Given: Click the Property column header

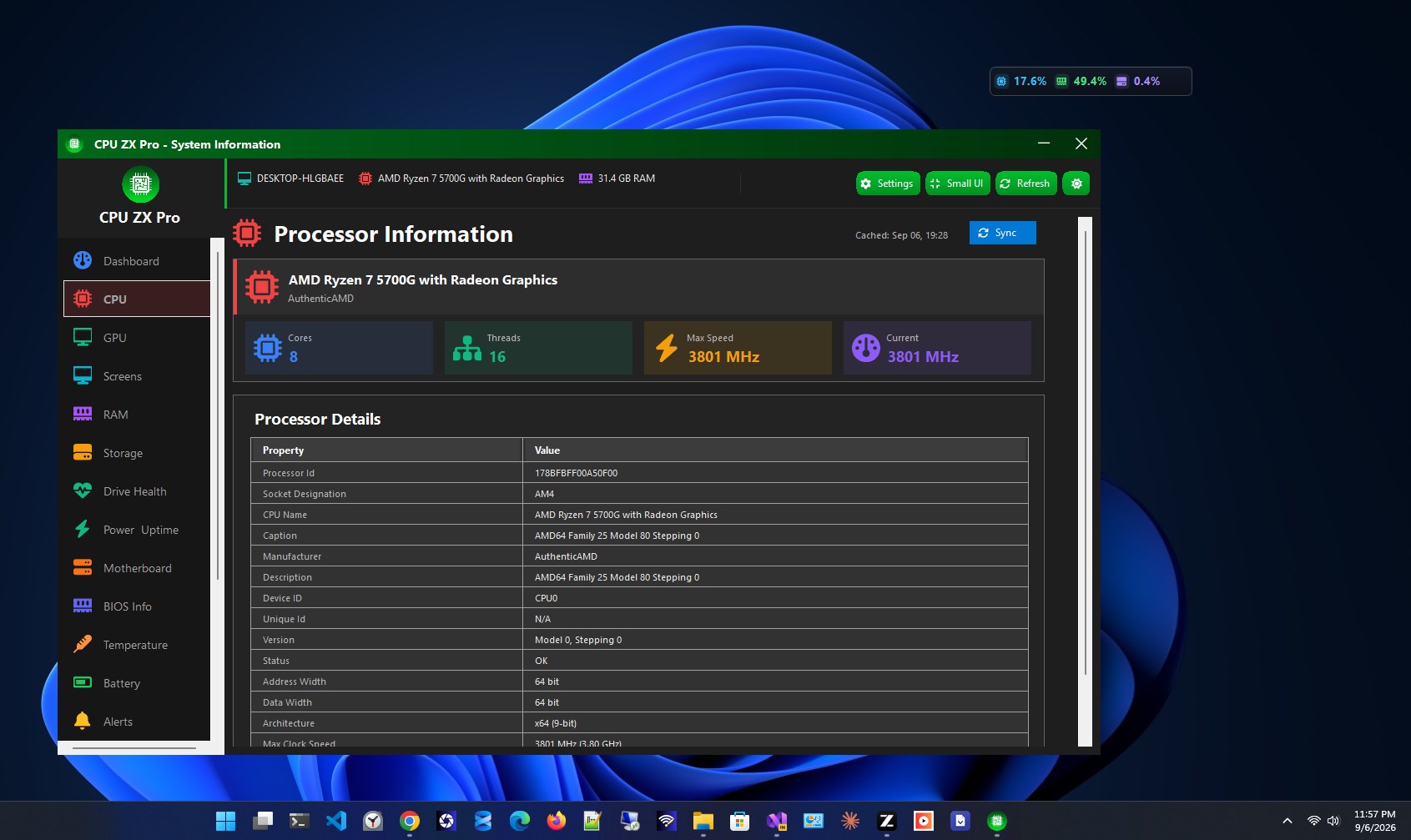Looking at the screenshot, I should 386,450.
